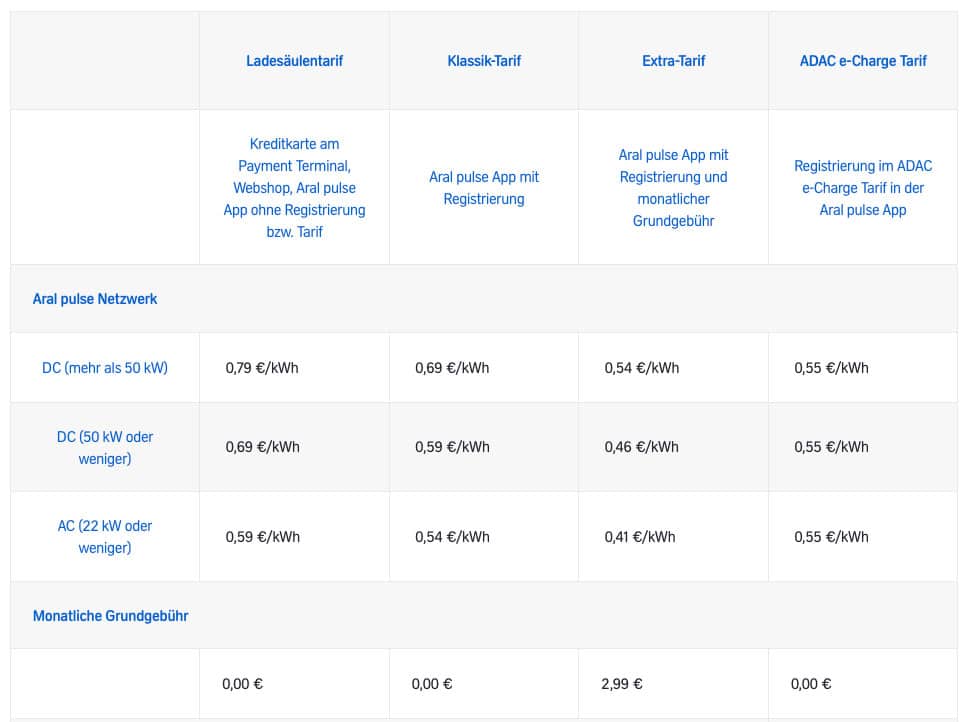
Task: Click the Extra-Tarif column header
Action: [x=673, y=61]
